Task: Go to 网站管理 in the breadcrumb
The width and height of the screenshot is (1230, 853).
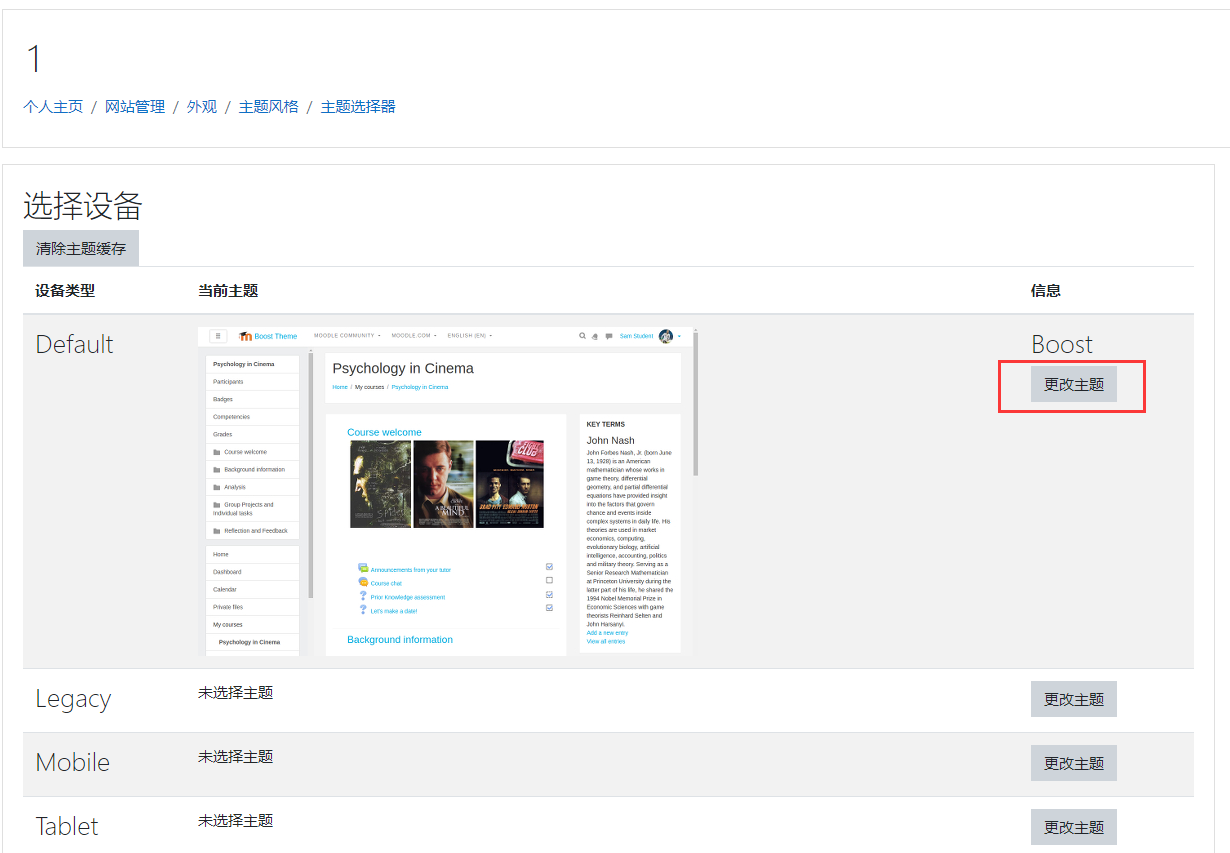Action: 135,107
